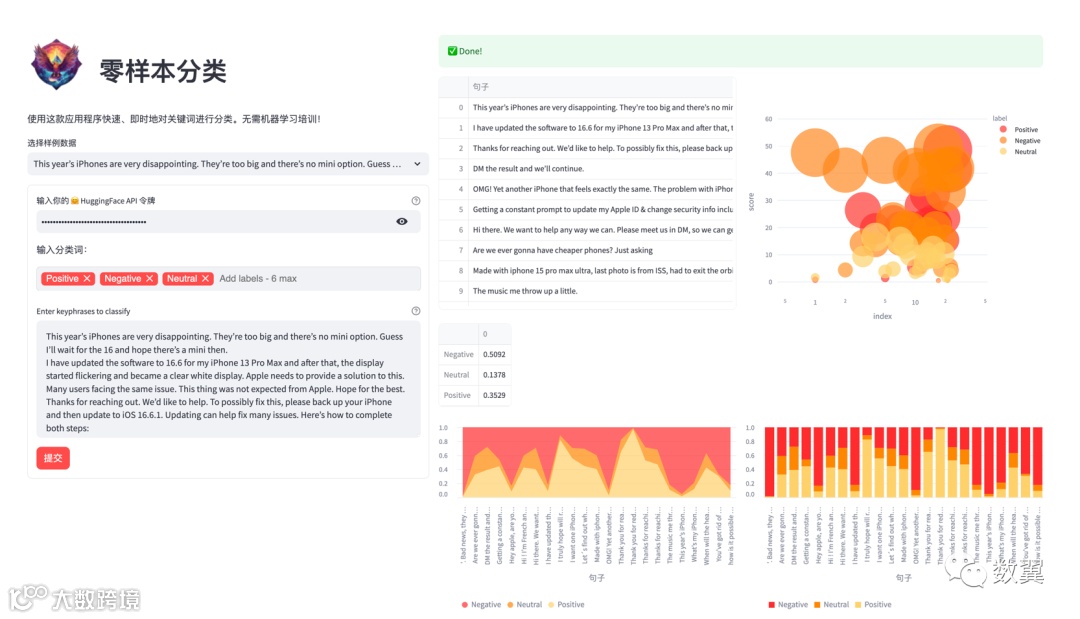Screen dimensions: 1080x619
Task: Select row 'Thanks for reaching out. We'd like'
Action: [x=587, y=148]
